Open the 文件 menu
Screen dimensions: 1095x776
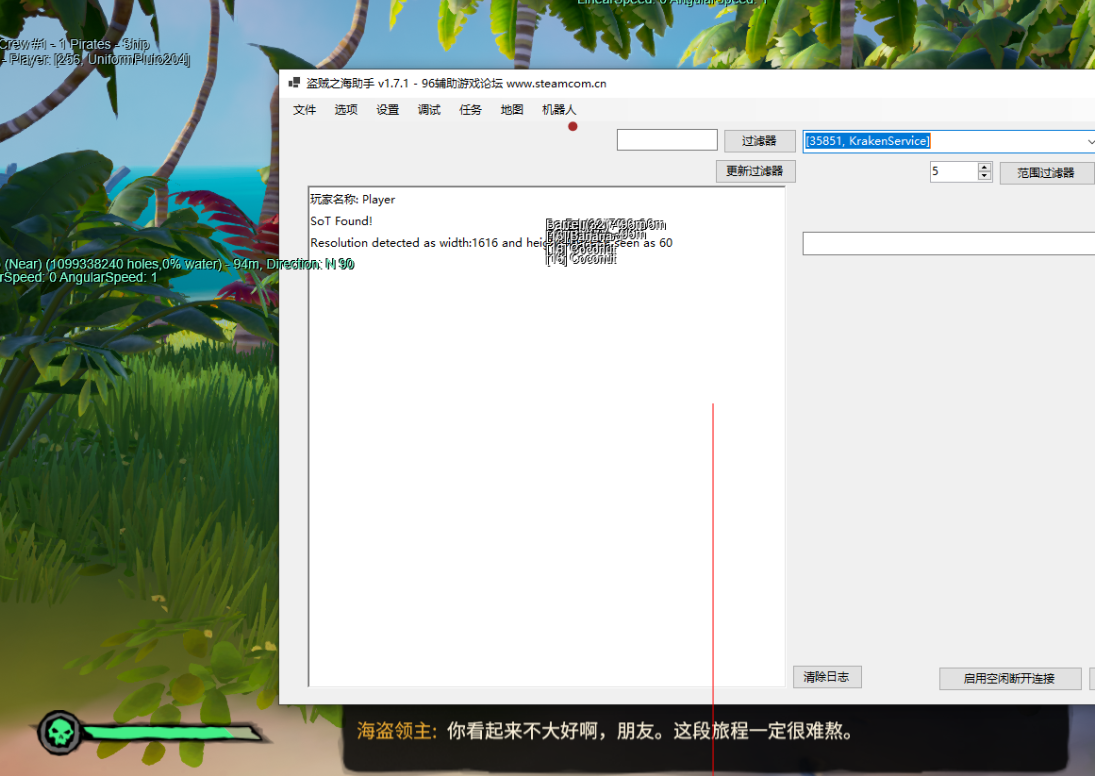pyautogui.click(x=304, y=110)
